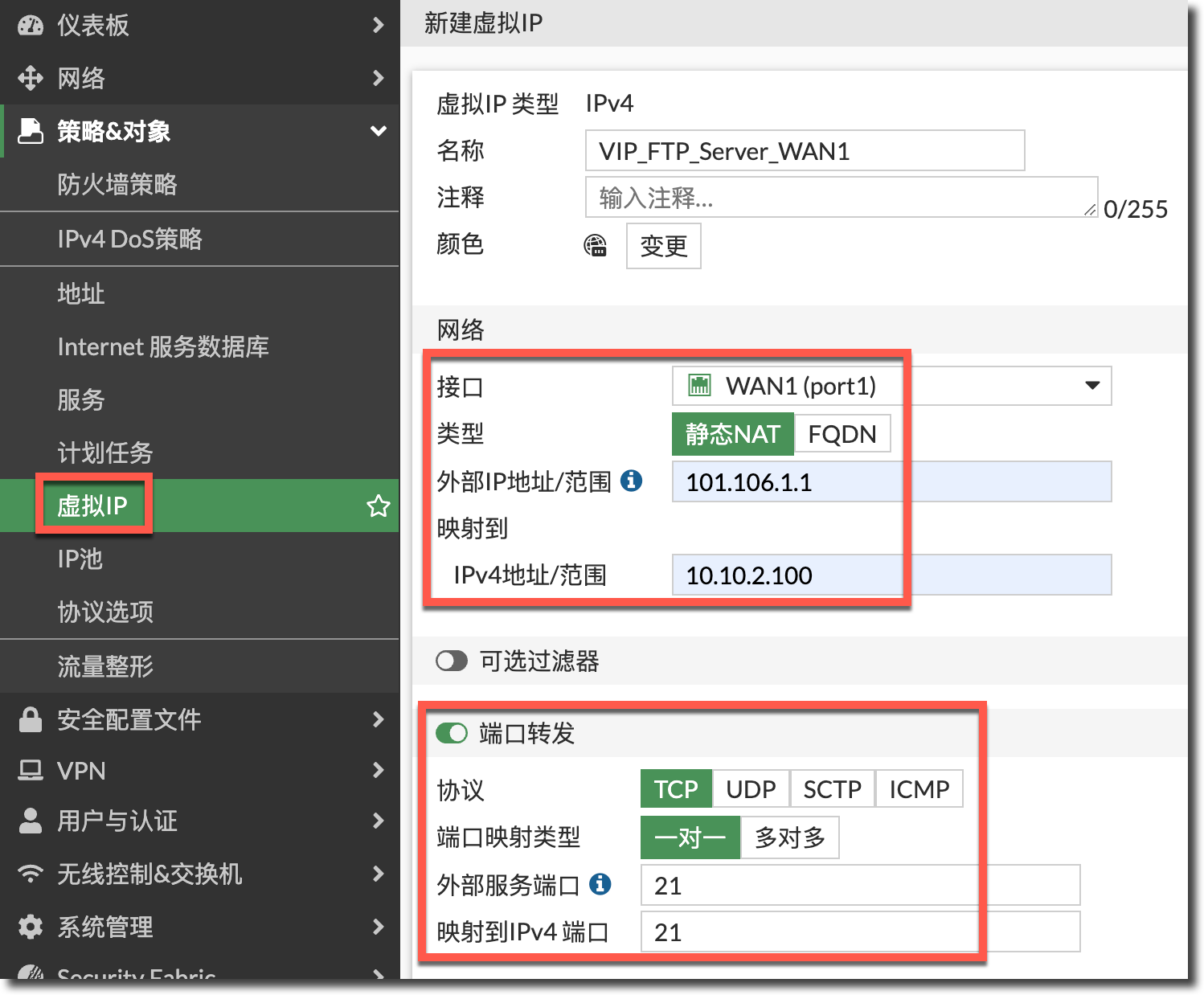Click the favorite star on 虚拟IP

(378, 506)
